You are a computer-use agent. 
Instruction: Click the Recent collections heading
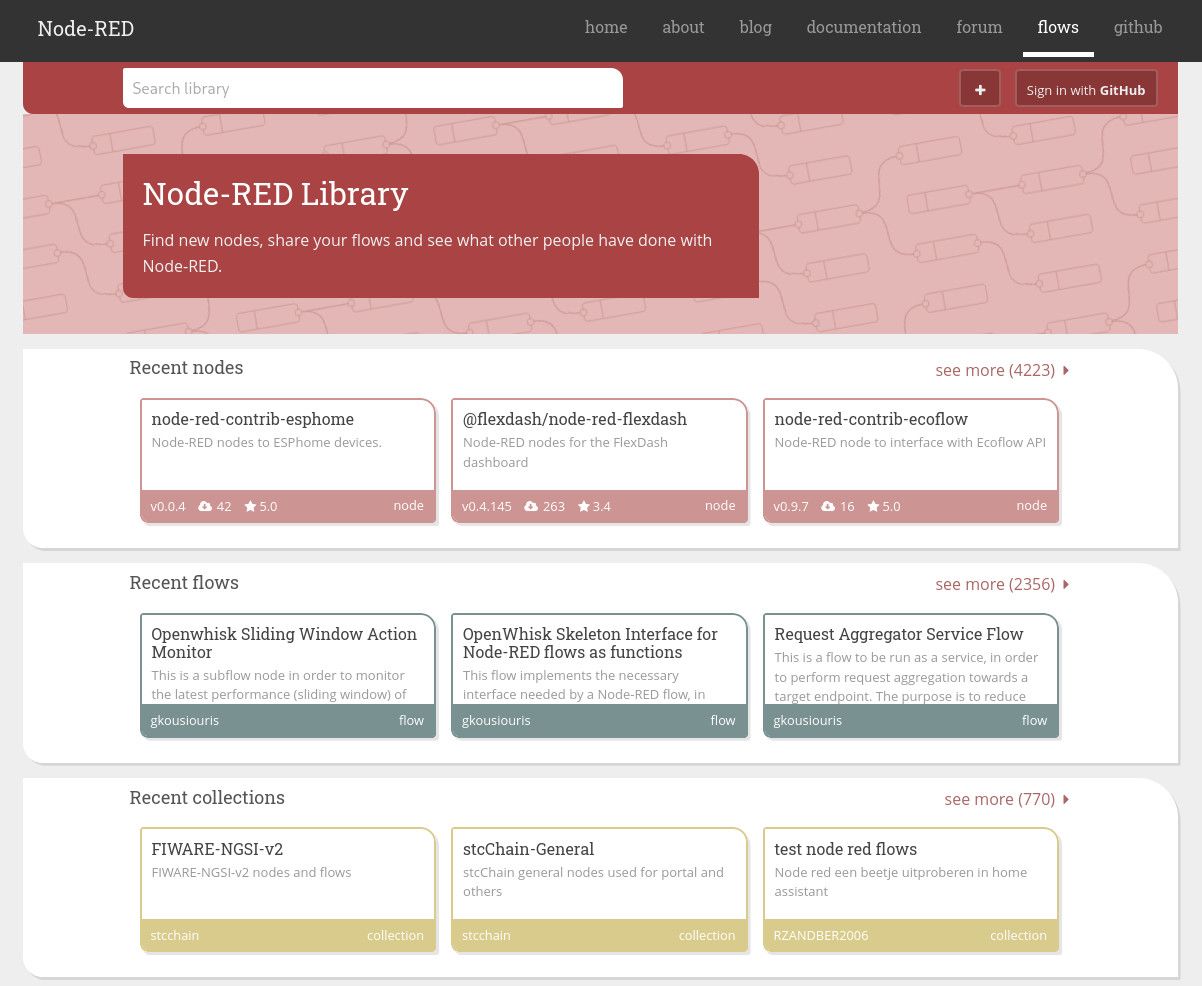(x=207, y=798)
